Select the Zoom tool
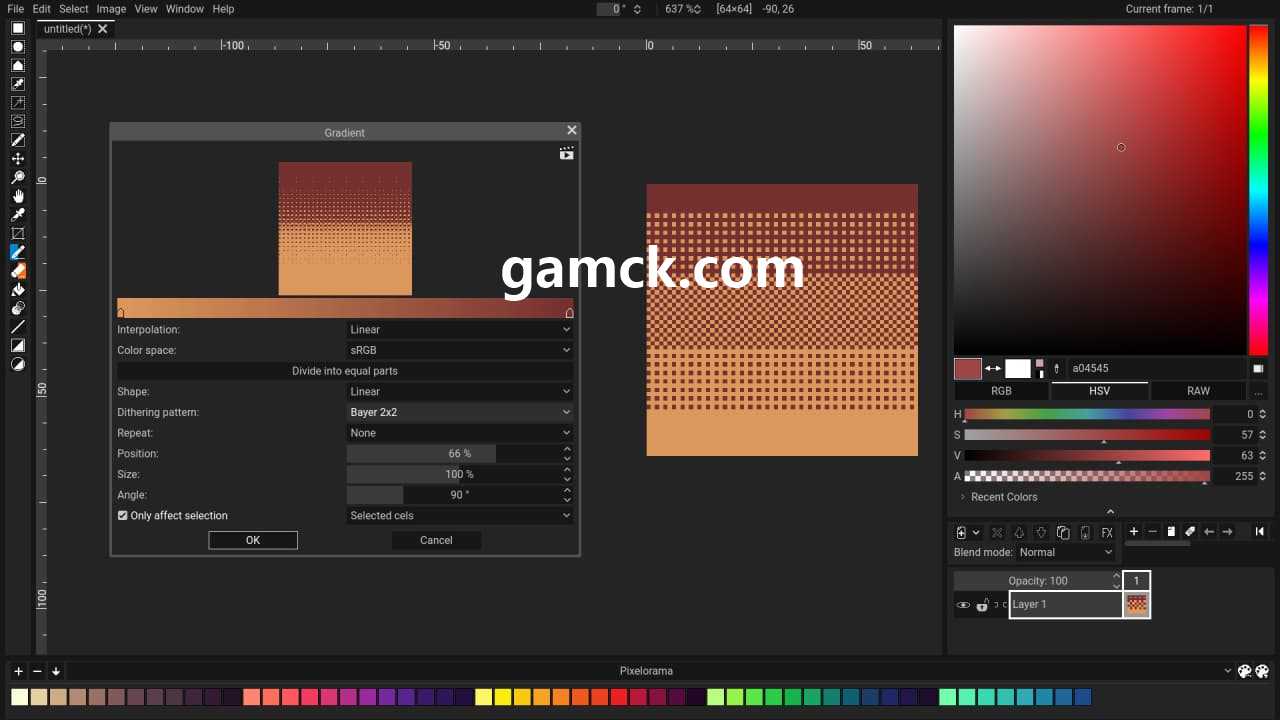This screenshot has width=1280, height=720. [17, 177]
